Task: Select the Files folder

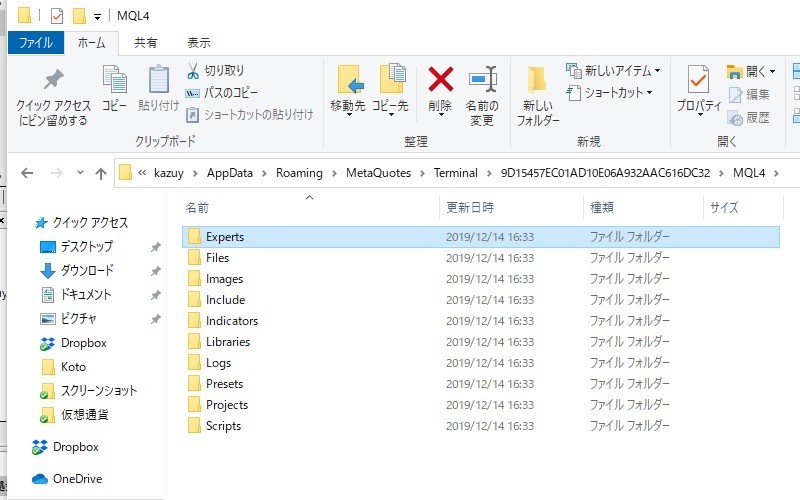Action: point(481,258)
